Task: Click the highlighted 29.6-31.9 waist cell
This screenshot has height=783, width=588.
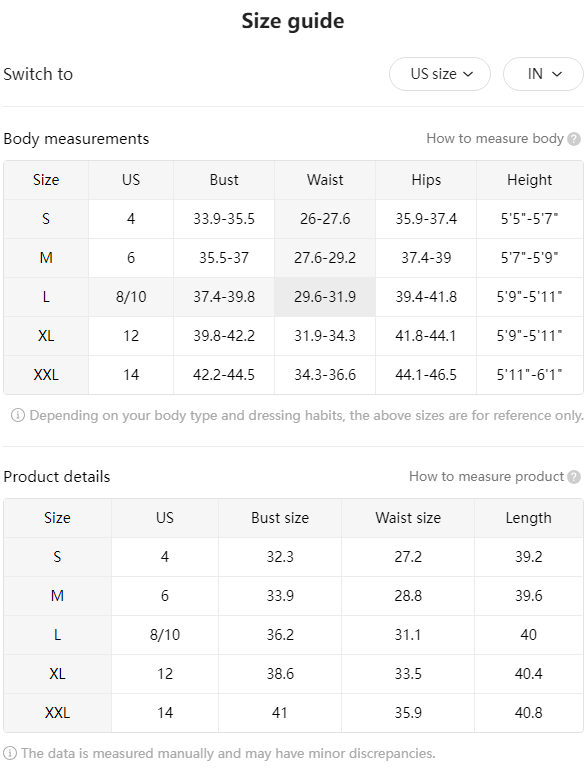Action: pos(325,297)
